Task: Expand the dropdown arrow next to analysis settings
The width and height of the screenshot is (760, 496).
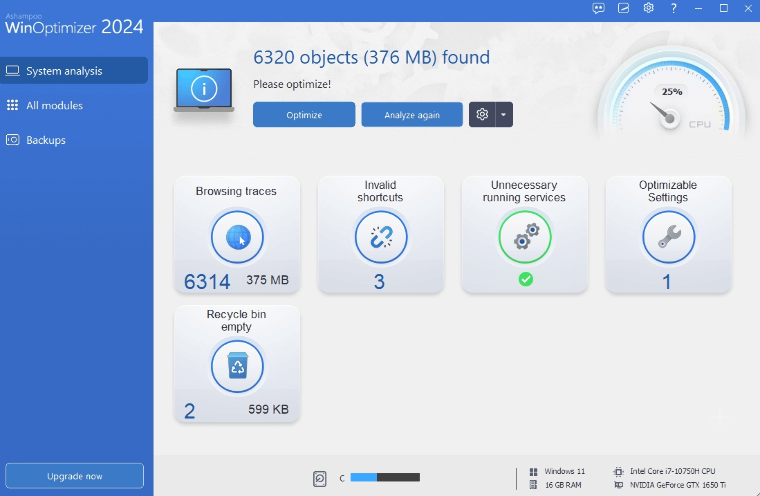Action: 504,115
